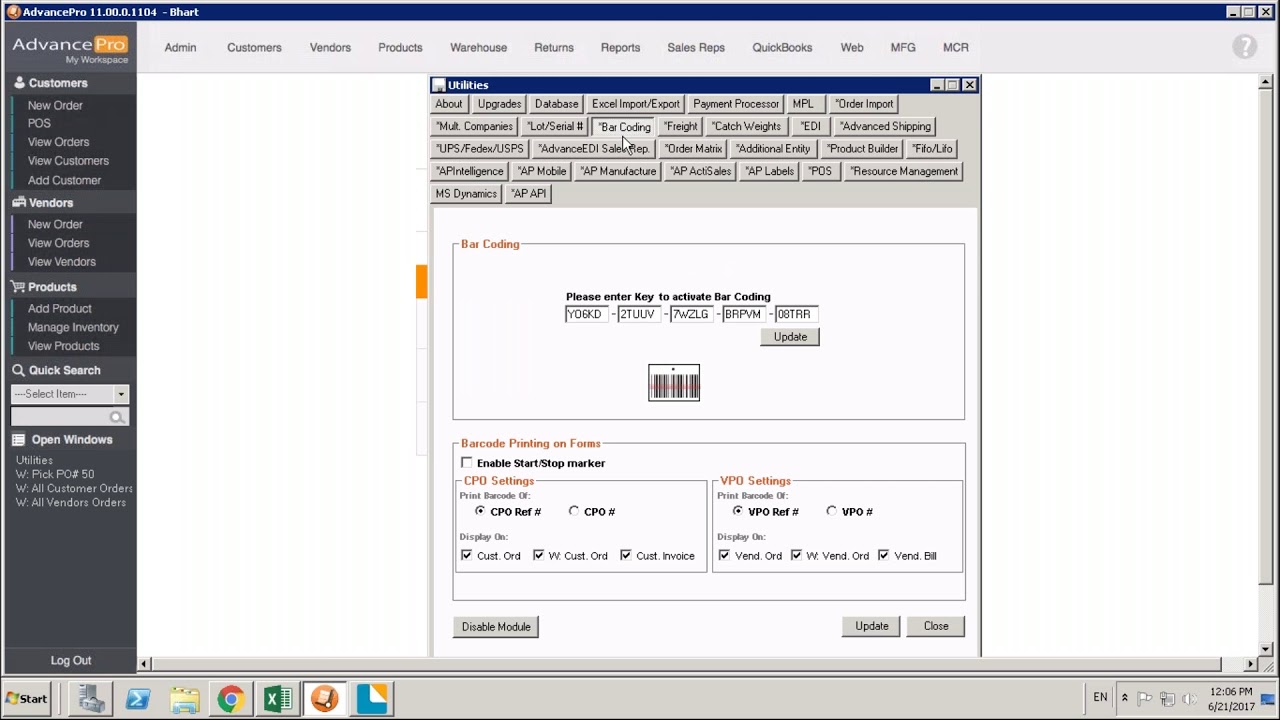This screenshot has width=1280, height=720.
Task: Switch to the Database tab
Action: tap(556, 104)
